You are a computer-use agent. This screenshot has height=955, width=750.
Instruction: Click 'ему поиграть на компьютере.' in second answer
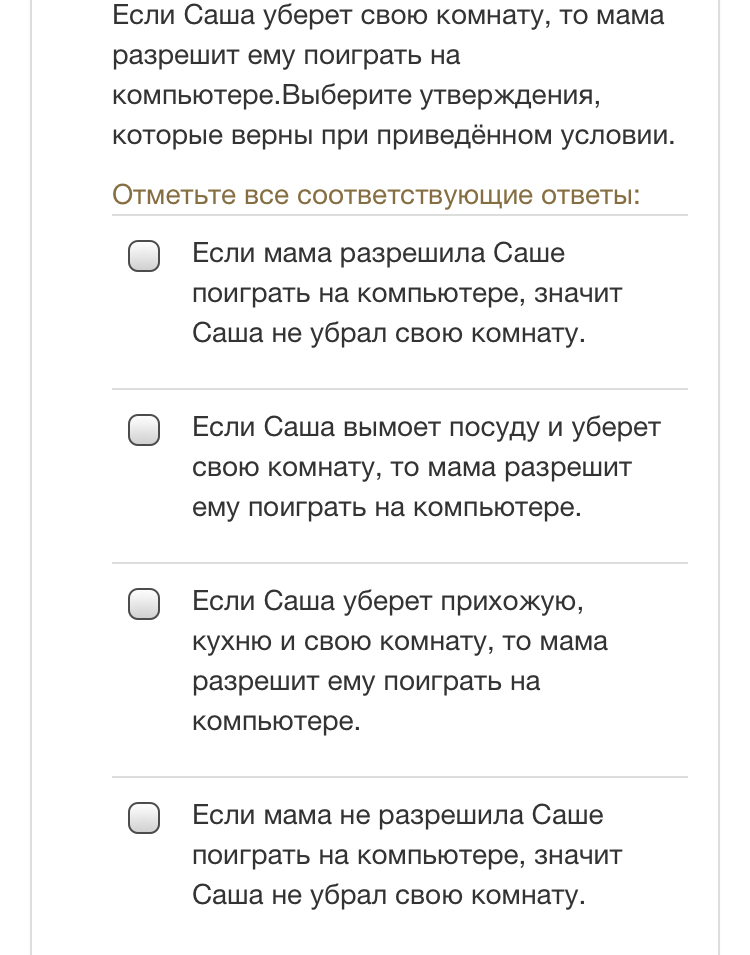click(386, 507)
